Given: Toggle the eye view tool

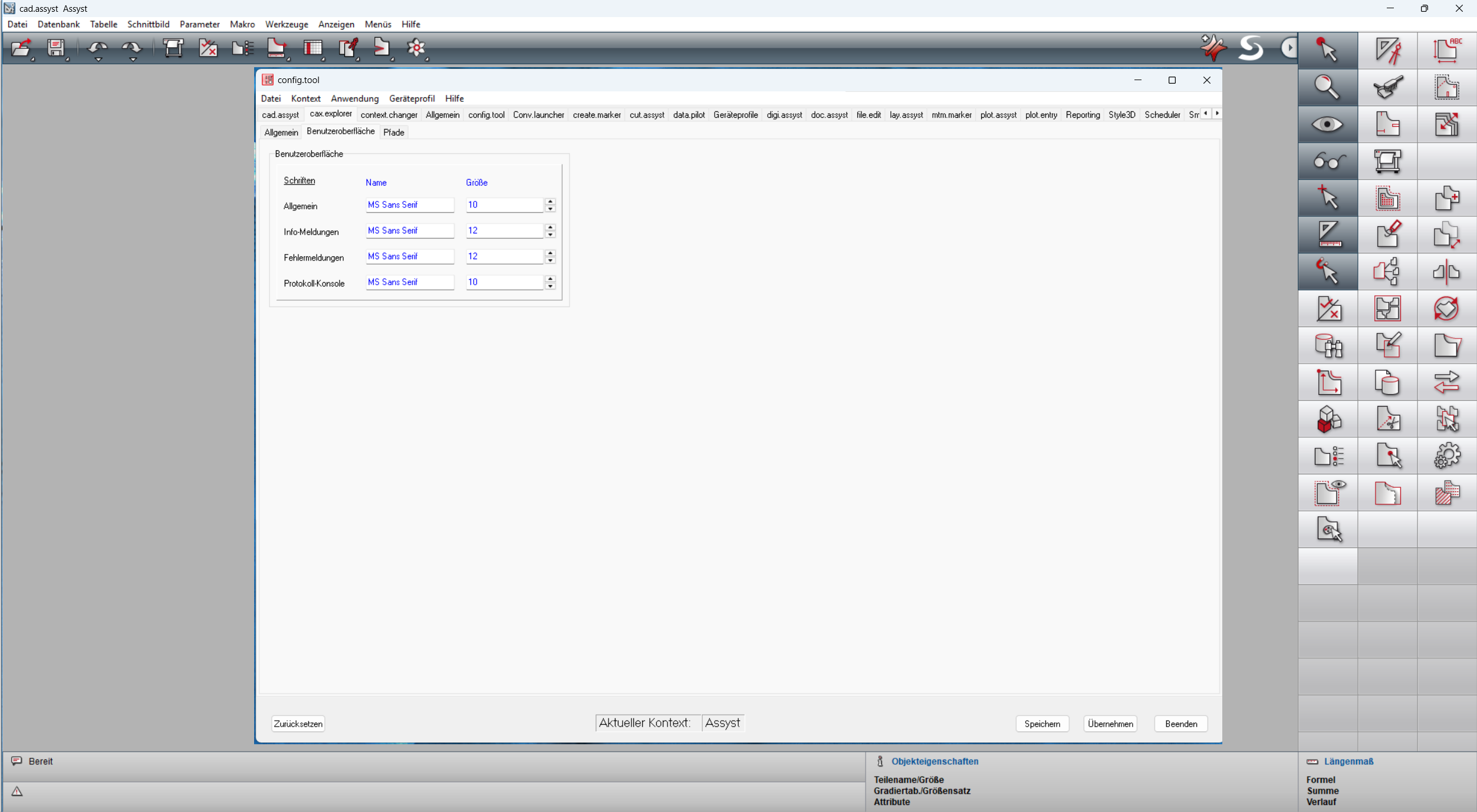Looking at the screenshot, I should point(1327,124).
